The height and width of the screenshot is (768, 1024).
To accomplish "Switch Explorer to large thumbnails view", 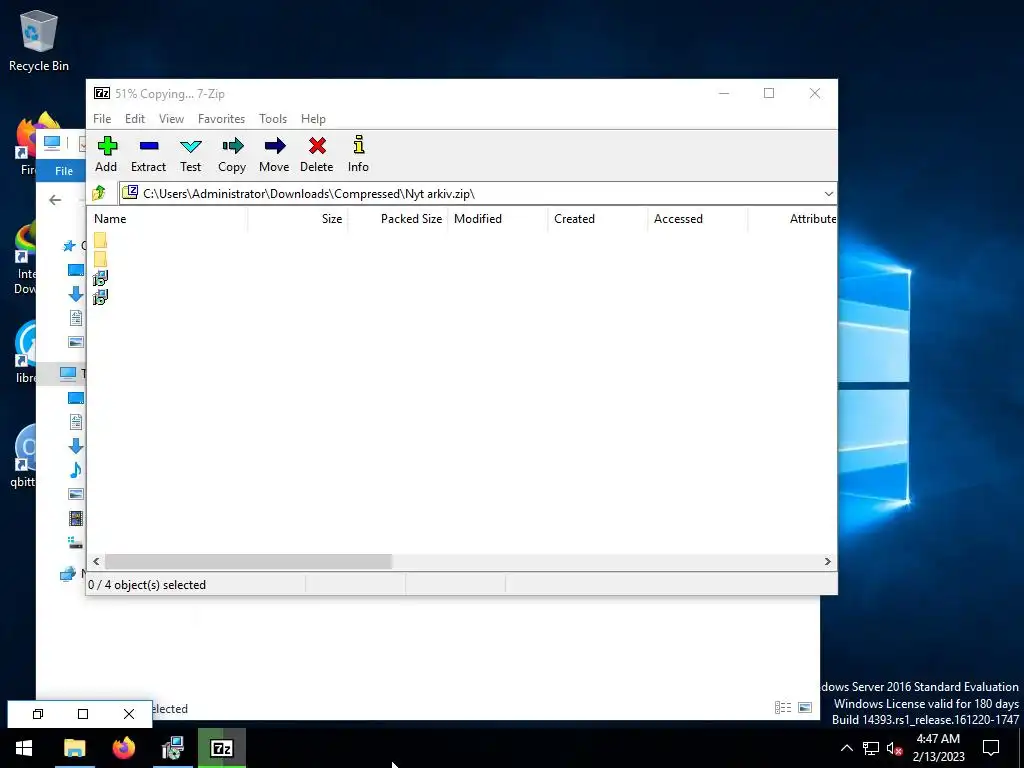I will 805,707.
